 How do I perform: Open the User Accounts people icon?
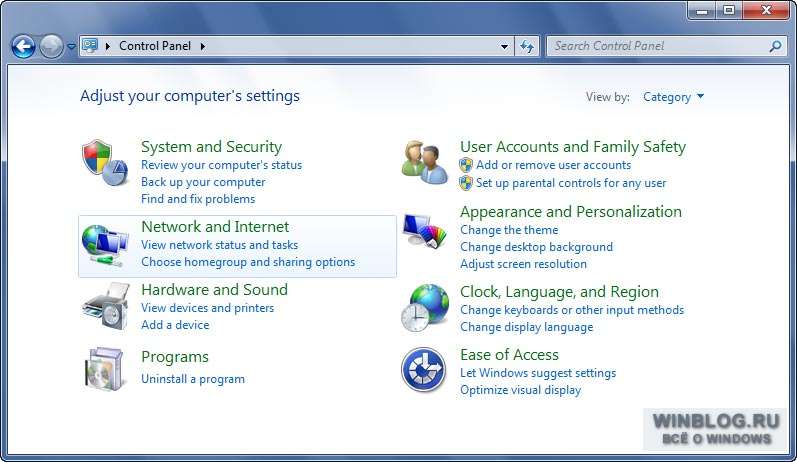tap(424, 163)
